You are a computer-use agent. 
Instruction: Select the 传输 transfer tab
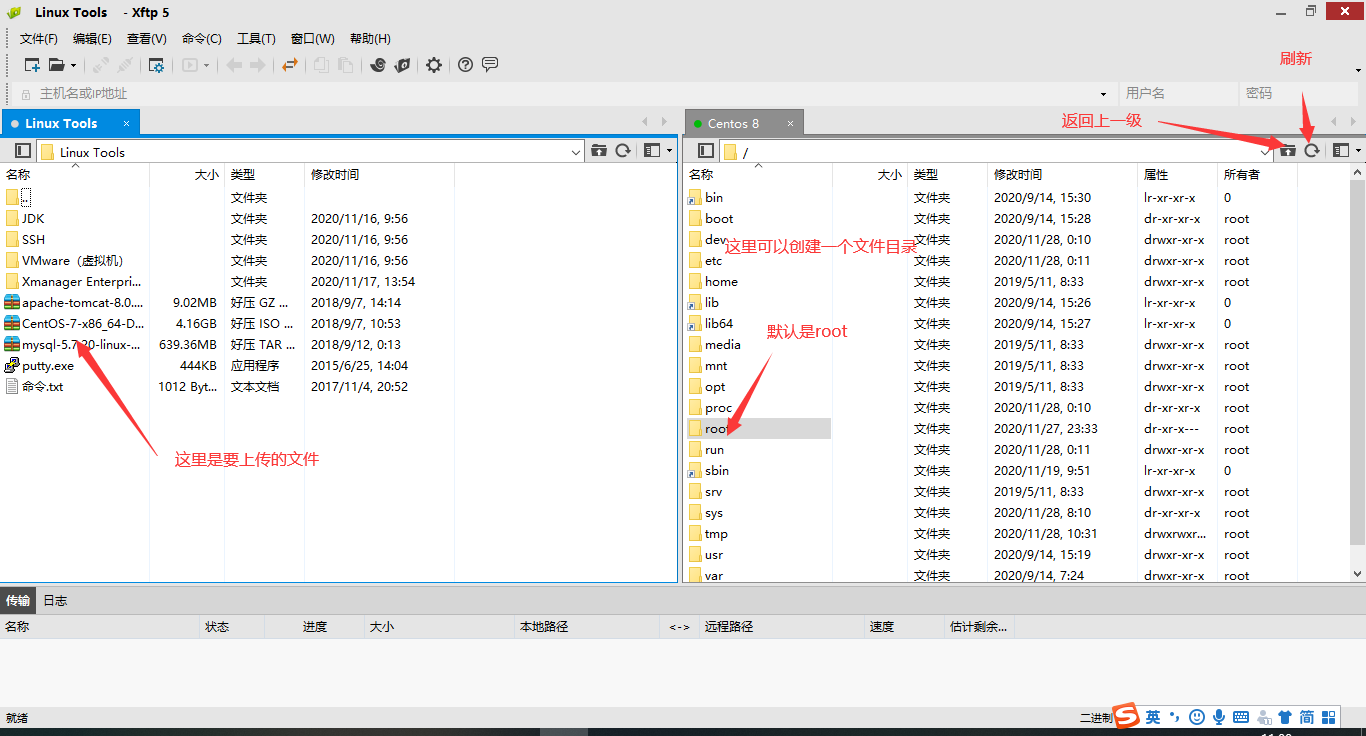click(x=18, y=601)
